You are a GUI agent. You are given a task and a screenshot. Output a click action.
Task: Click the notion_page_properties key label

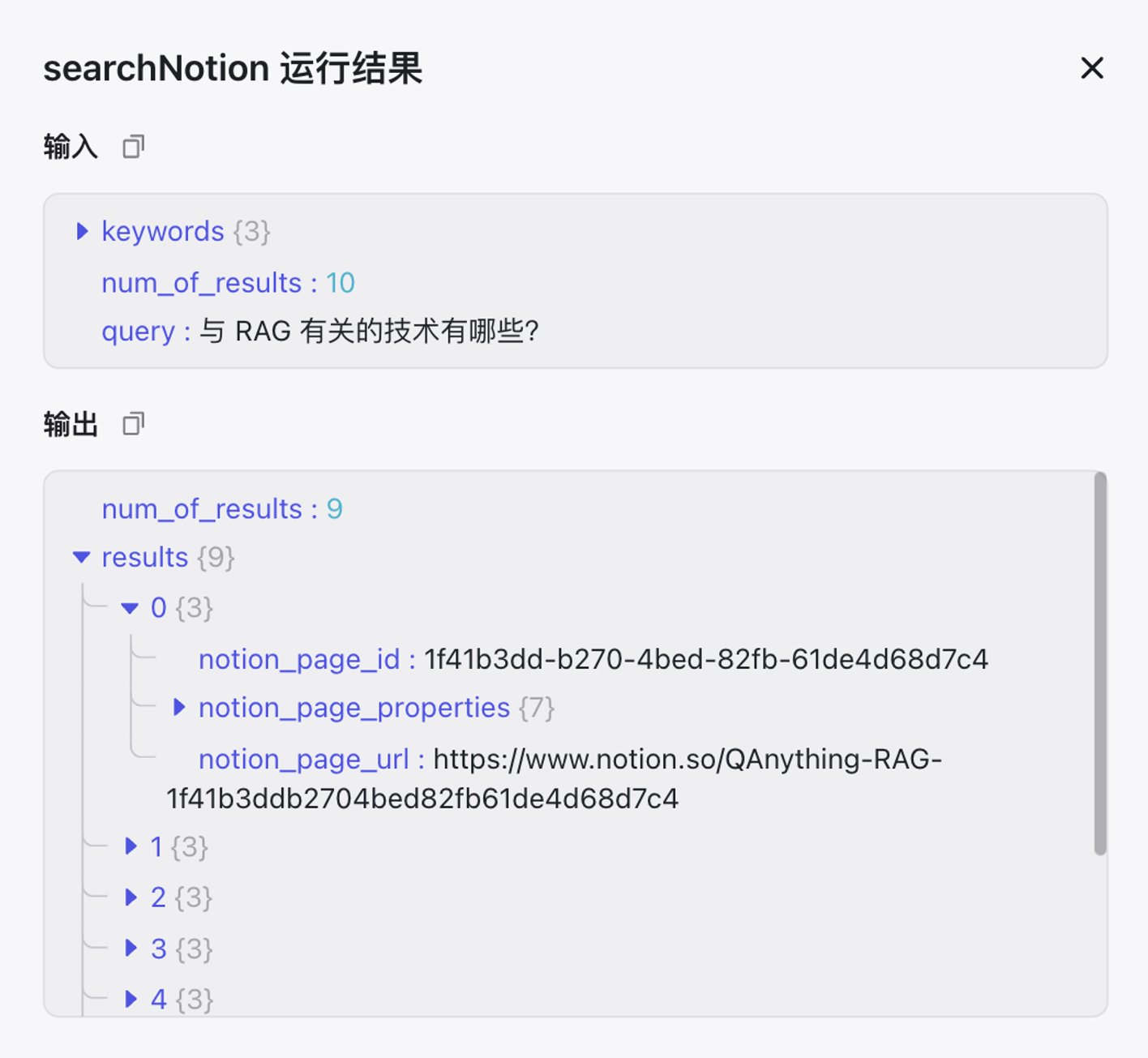pos(353,708)
